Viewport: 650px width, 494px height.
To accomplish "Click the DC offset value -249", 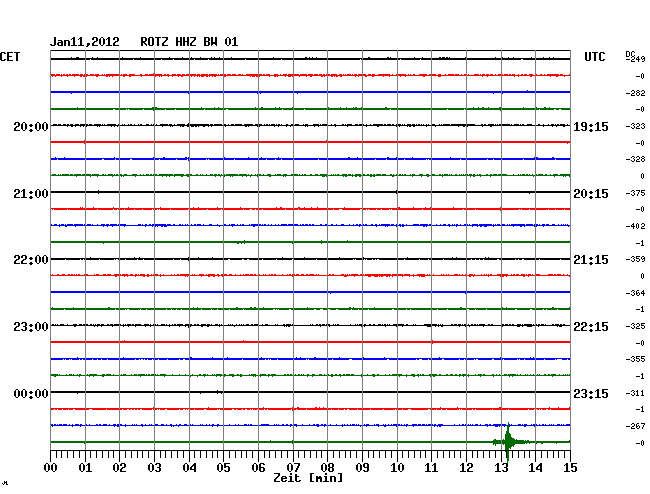I will tap(636, 59).
